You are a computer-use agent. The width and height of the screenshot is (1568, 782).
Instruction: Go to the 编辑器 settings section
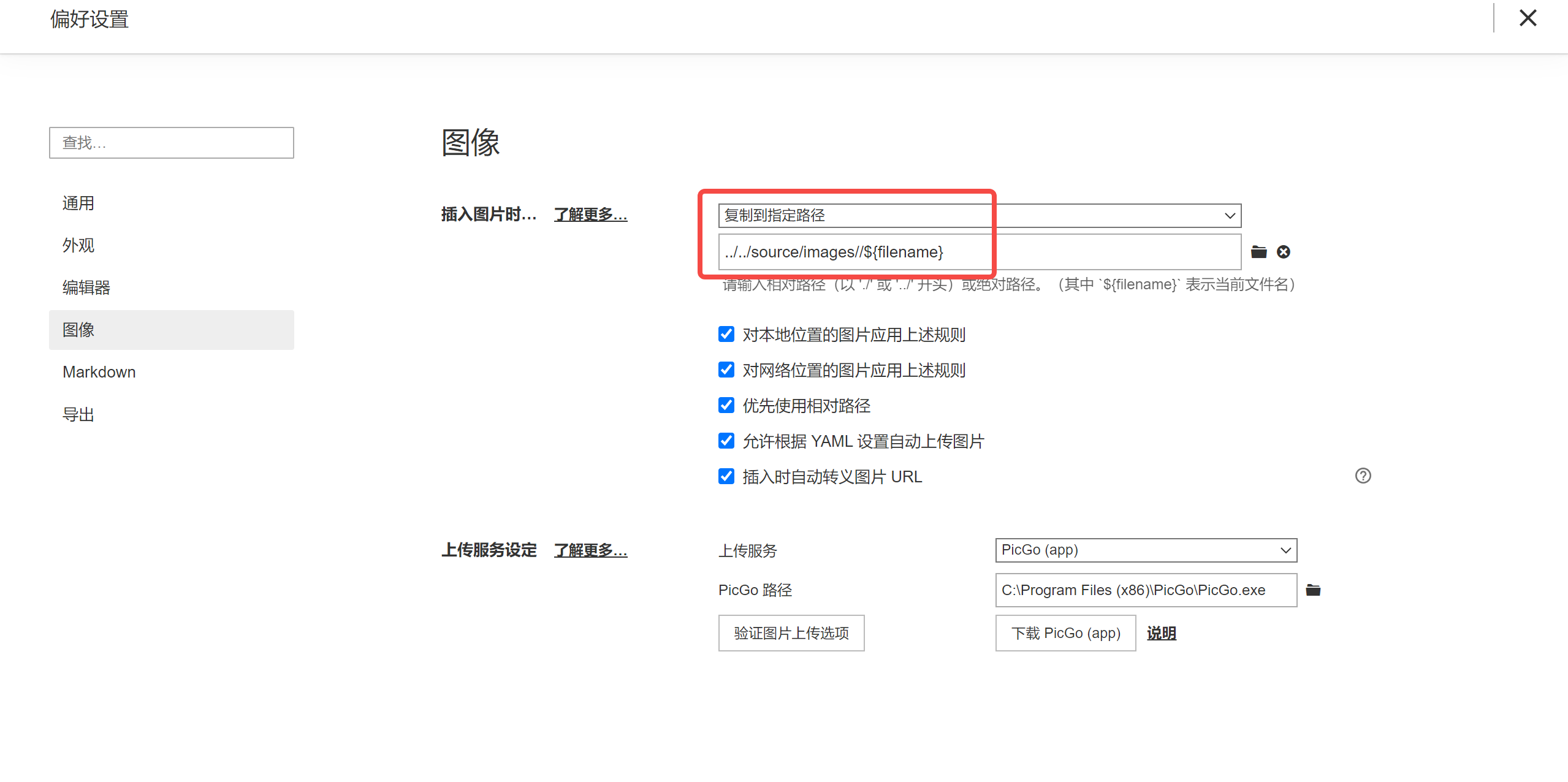click(86, 287)
